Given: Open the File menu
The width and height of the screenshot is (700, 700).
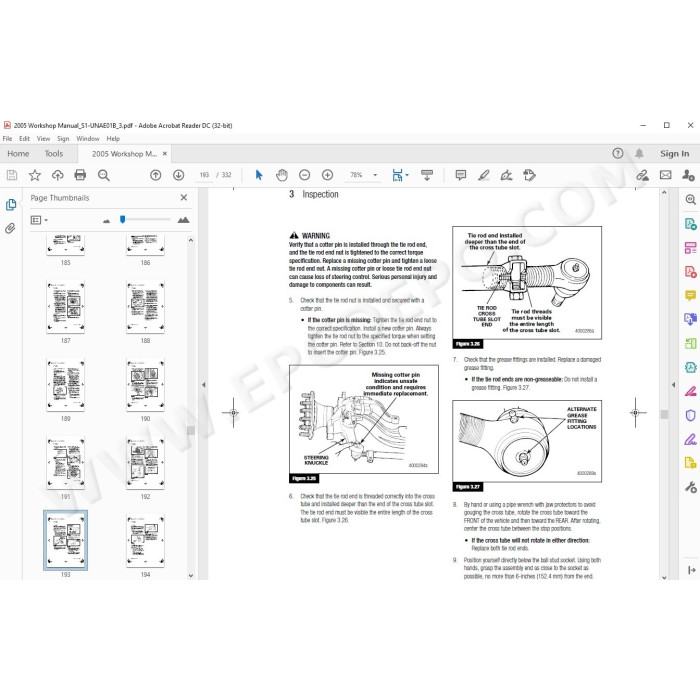Looking at the screenshot, I should pos(8,139).
